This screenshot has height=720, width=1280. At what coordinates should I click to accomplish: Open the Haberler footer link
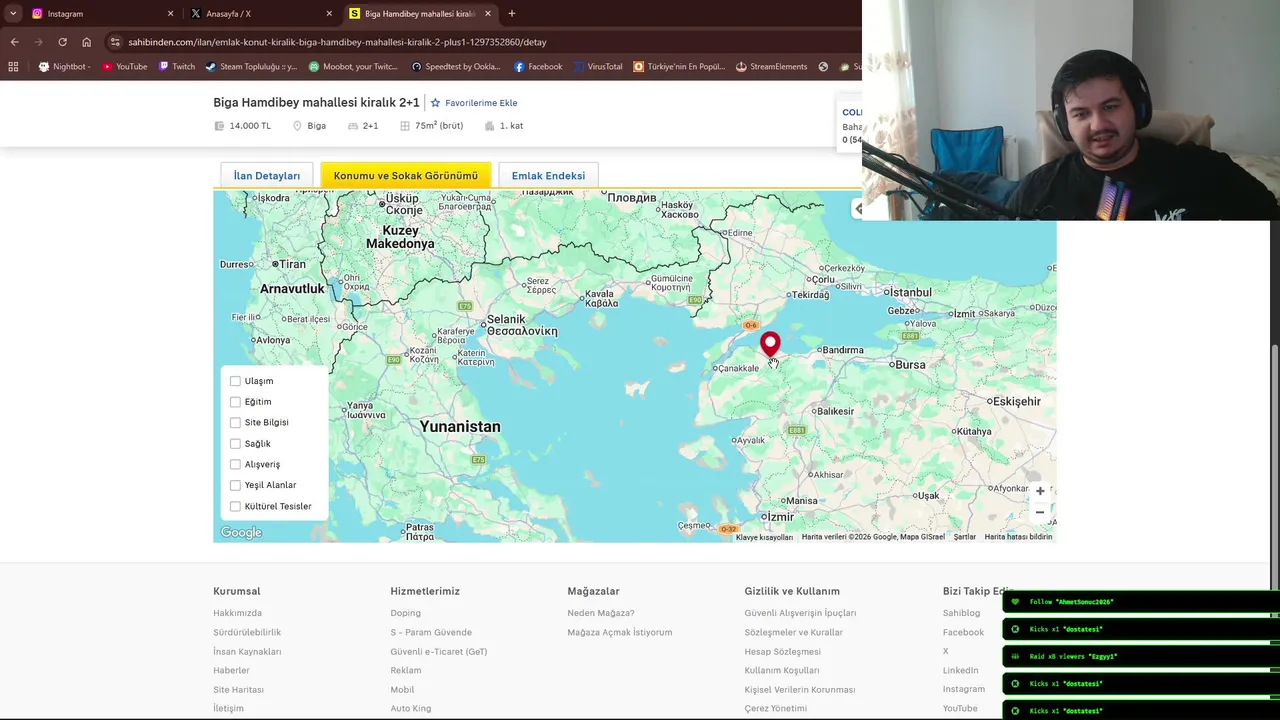point(231,670)
